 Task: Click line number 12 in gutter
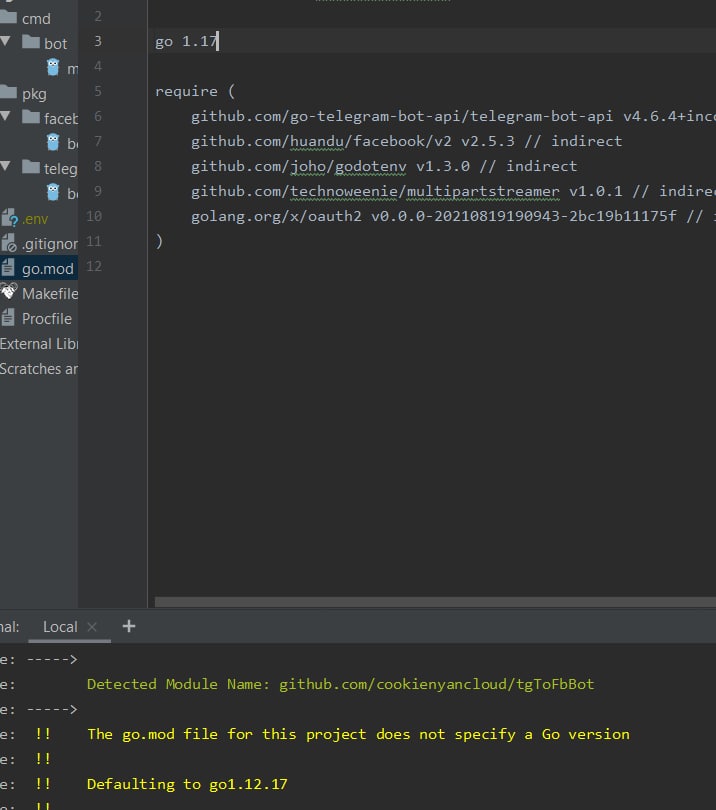(x=94, y=266)
